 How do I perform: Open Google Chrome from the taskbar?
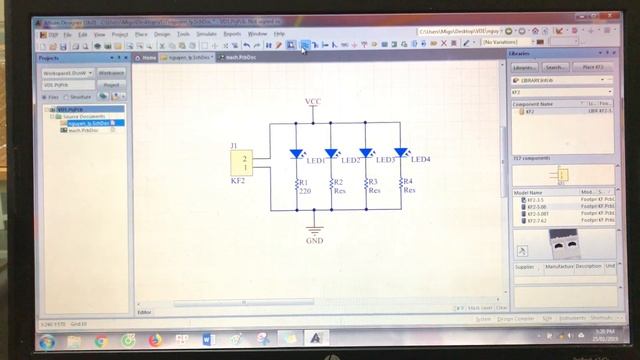click(x=101, y=340)
